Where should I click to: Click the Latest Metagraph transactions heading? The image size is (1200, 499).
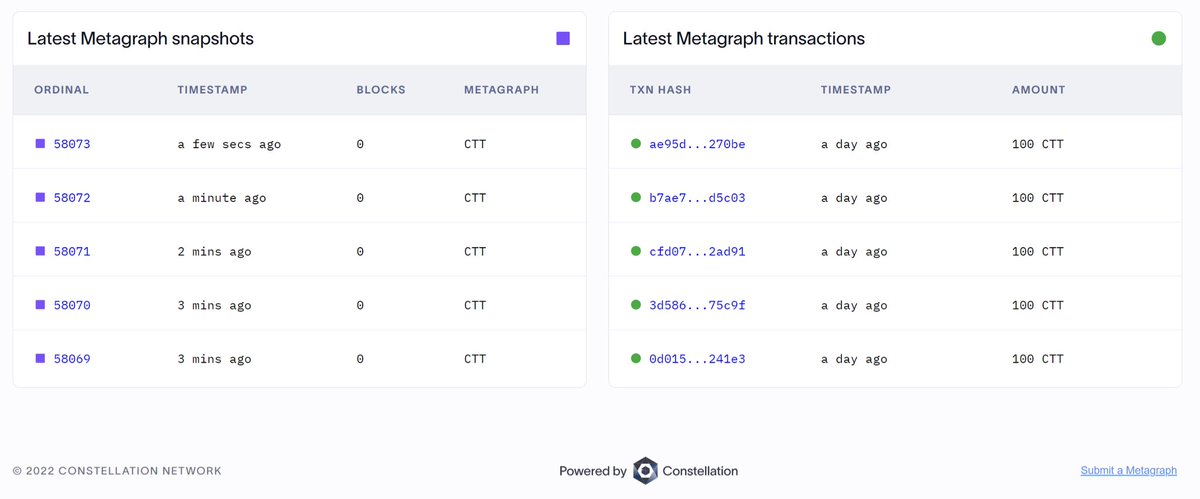pos(744,39)
